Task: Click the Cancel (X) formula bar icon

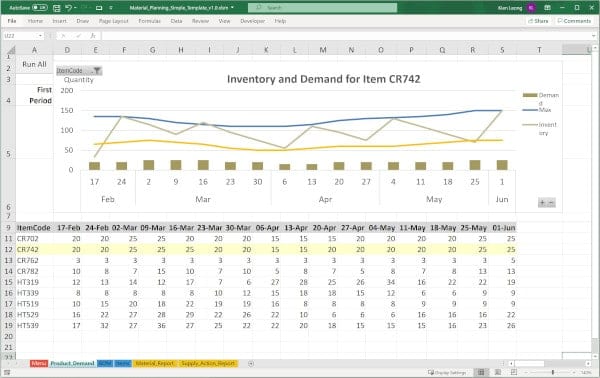Action: coord(64,36)
